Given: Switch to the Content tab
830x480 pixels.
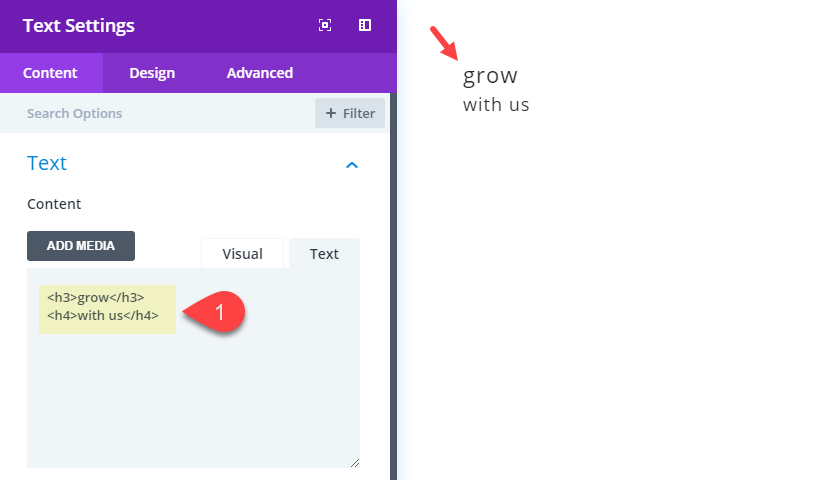Looking at the screenshot, I should pos(51,73).
